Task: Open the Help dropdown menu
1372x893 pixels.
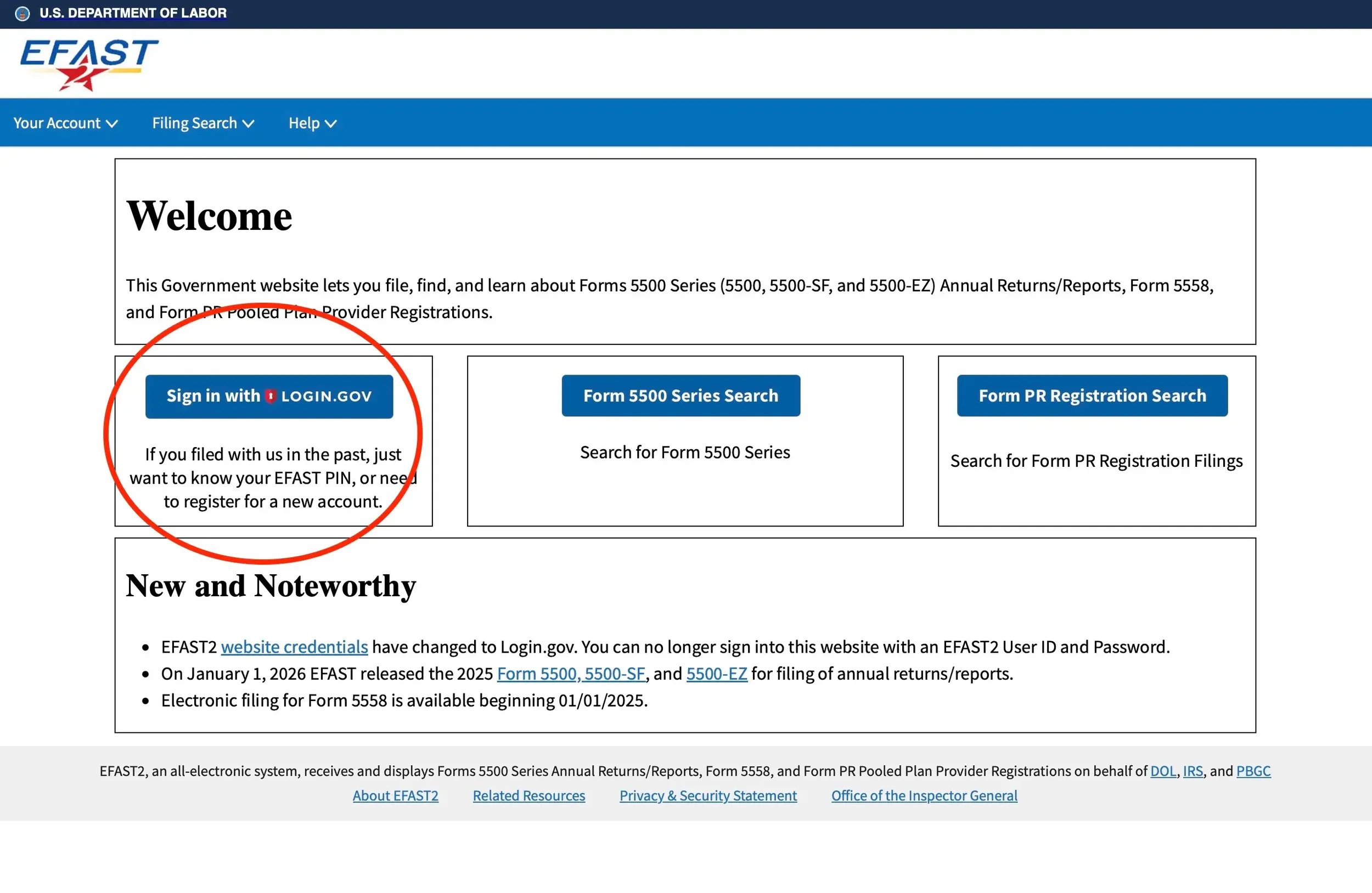Action: 312,123
